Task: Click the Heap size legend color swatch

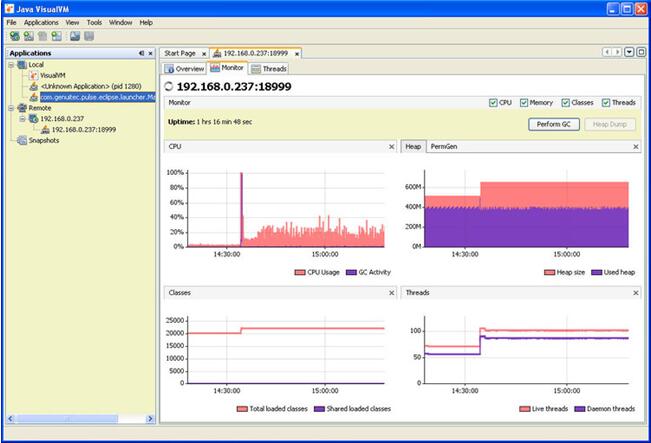Action: tap(548, 271)
